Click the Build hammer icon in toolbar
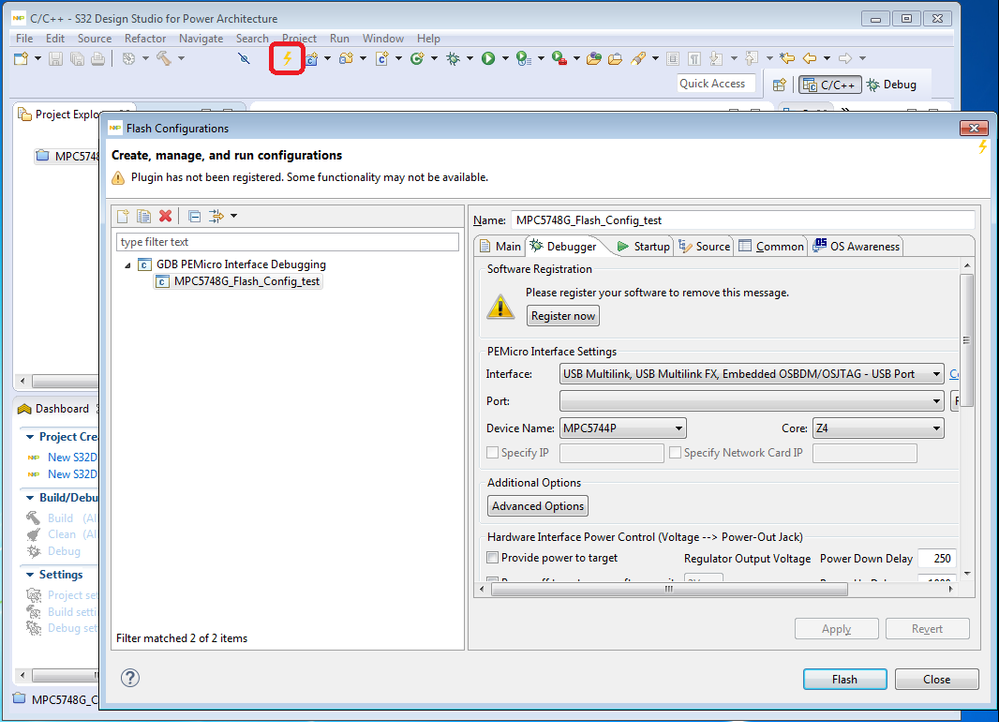The height and width of the screenshot is (722, 999). (x=164, y=59)
